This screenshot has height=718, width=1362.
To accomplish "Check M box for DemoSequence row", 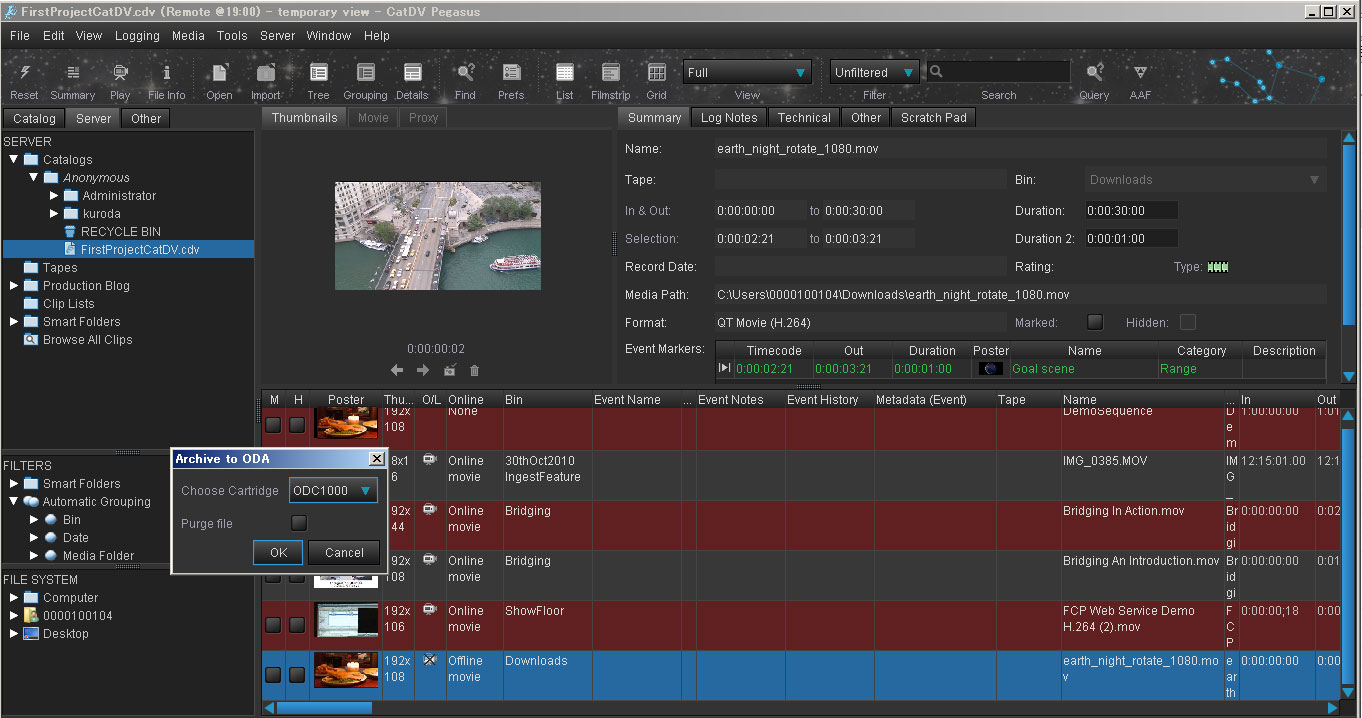I will click(273, 425).
